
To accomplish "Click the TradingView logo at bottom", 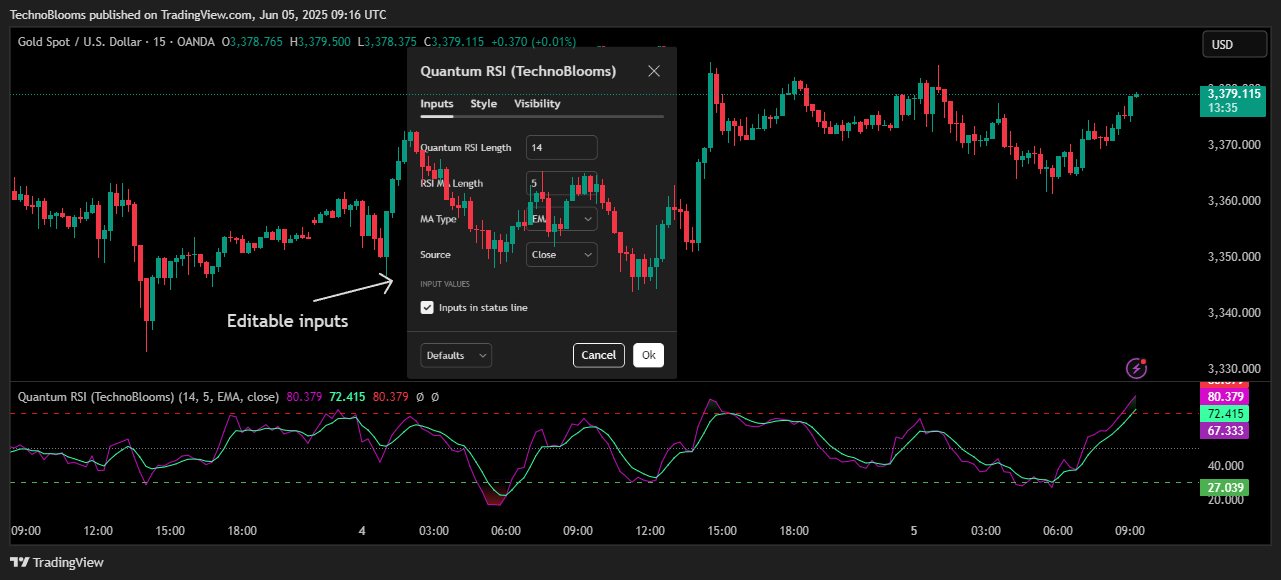I will click(57, 563).
